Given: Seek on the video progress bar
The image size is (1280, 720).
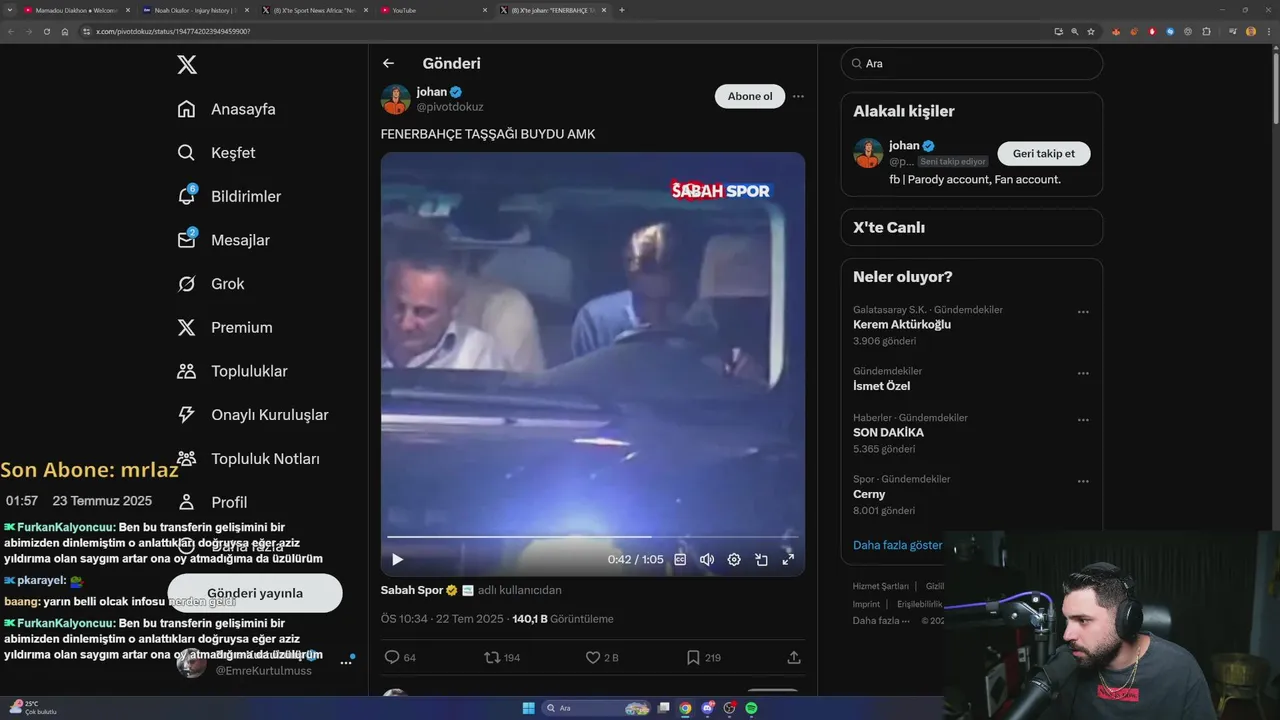Looking at the screenshot, I should click(x=592, y=537).
